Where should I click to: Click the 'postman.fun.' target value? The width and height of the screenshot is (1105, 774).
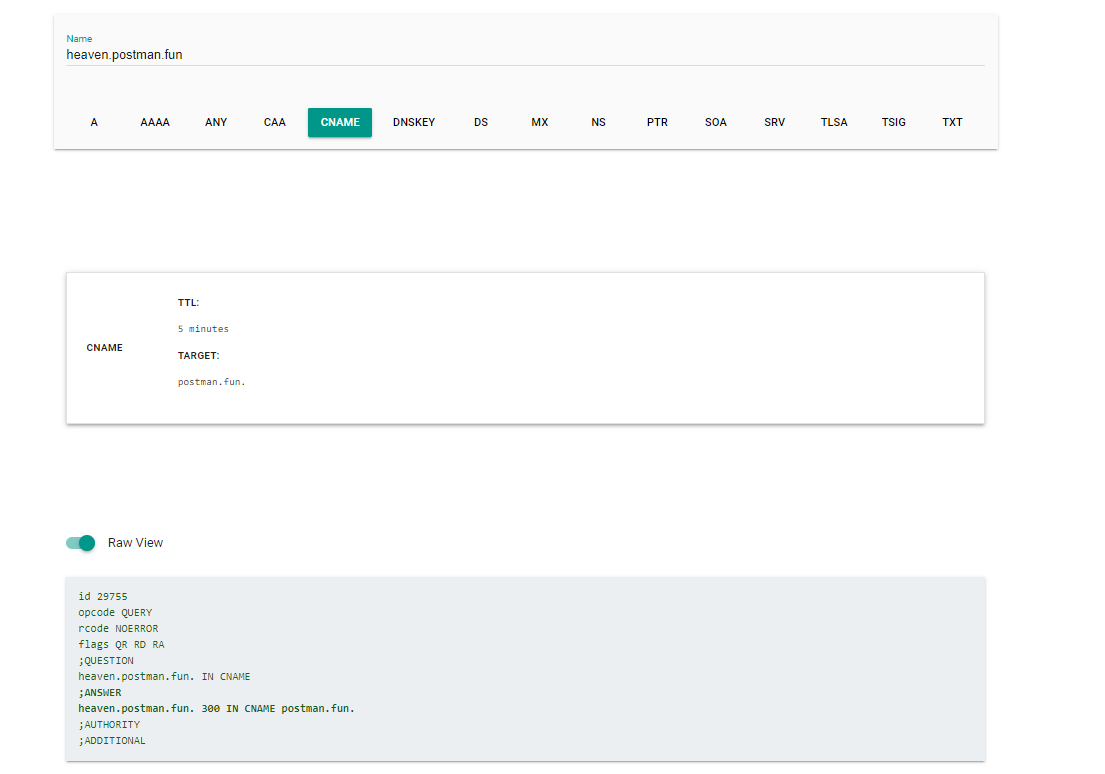click(211, 381)
